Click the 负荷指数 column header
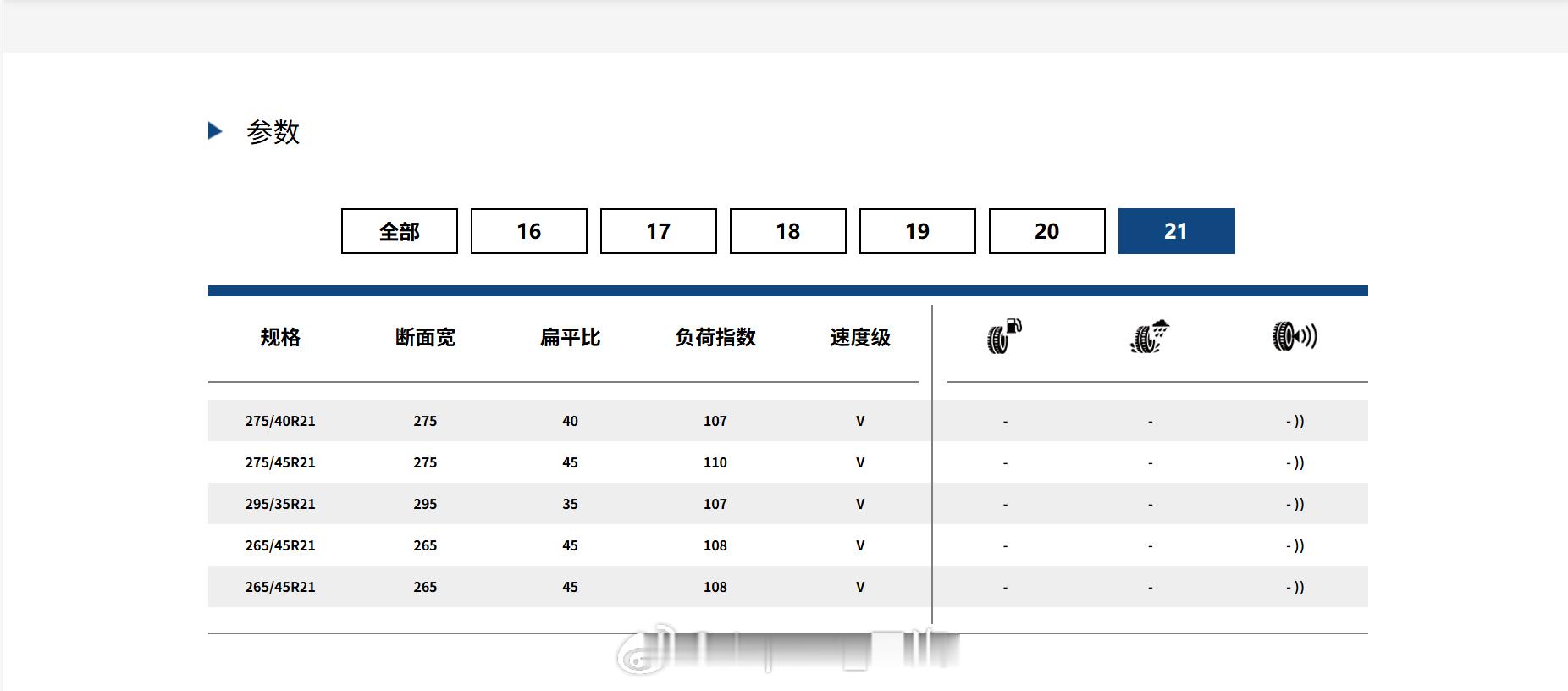Screen dimensions: 1568x691 pos(715,337)
